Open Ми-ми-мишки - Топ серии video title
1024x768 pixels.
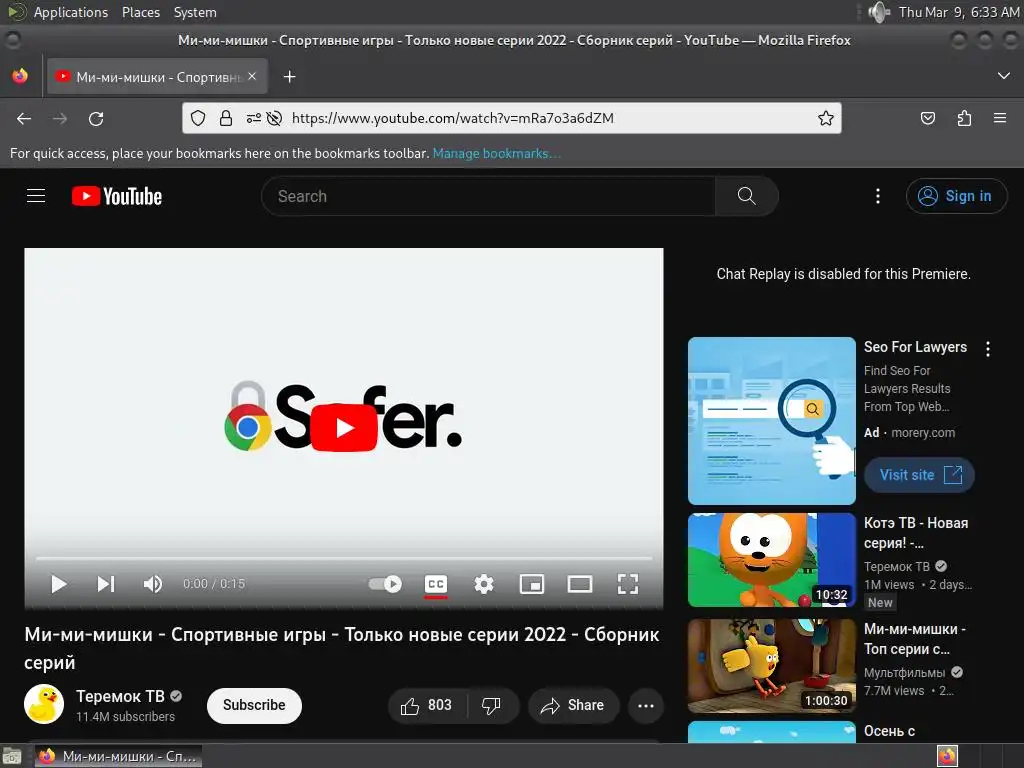point(915,639)
